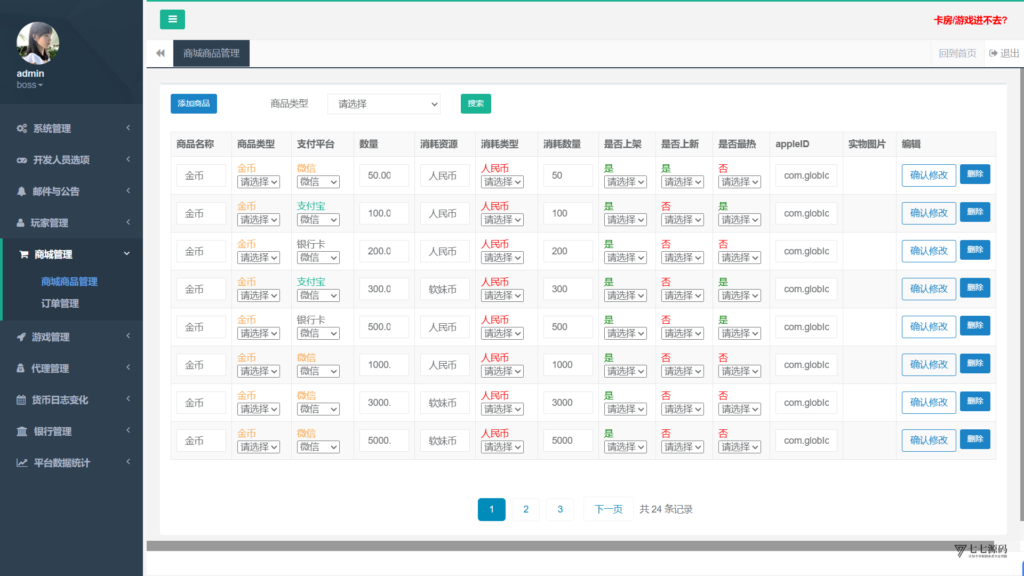This screenshot has width=1024, height=576.
Task: Go to page 2 in pagination
Action: 526,509
